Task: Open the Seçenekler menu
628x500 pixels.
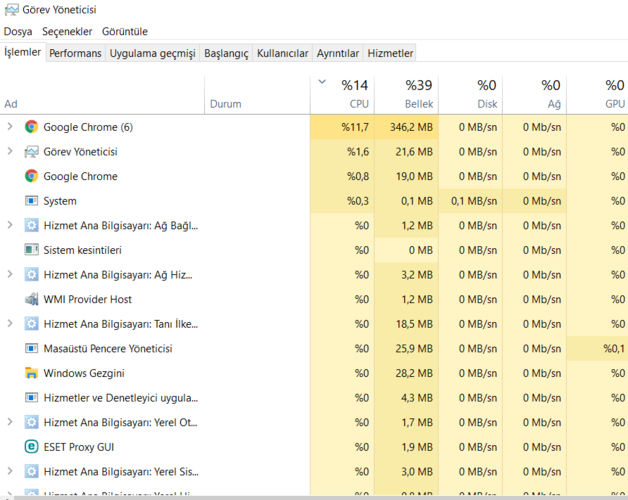Action: pyautogui.click(x=67, y=32)
